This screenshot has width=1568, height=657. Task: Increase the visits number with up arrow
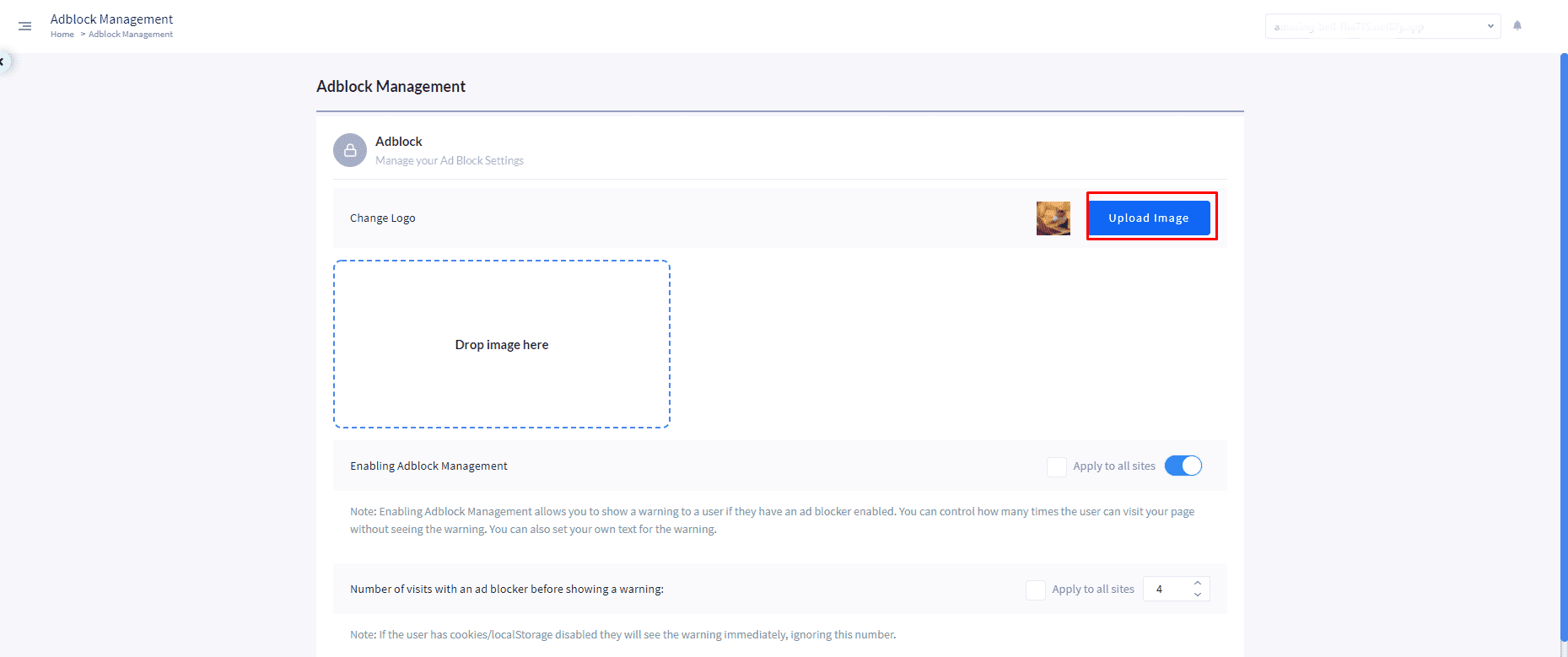[x=1198, y=583]
